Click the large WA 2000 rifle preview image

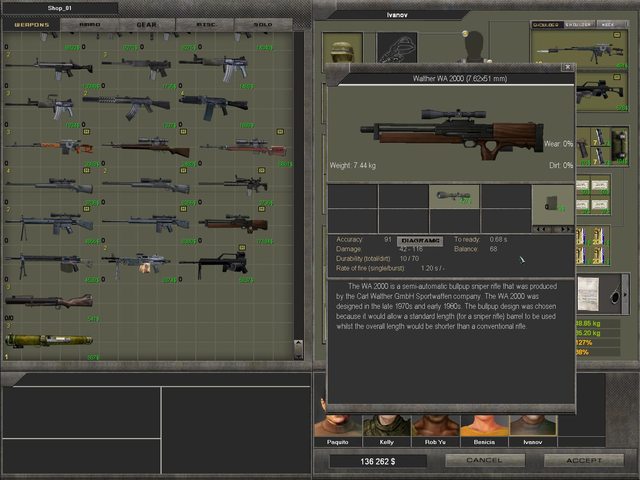click(x=452, y=133)
